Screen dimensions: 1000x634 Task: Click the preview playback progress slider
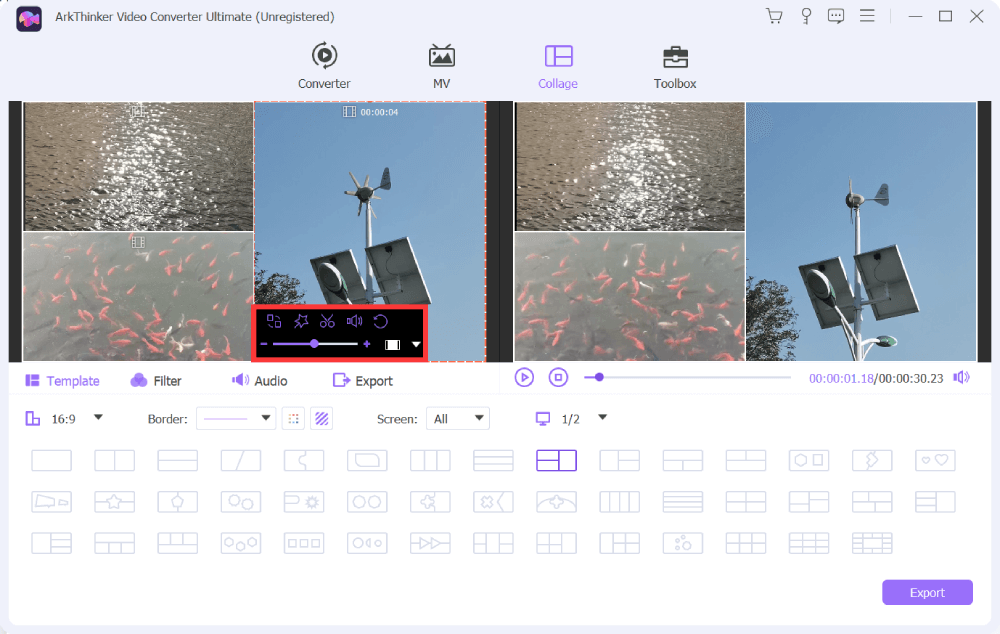[688, 378]
